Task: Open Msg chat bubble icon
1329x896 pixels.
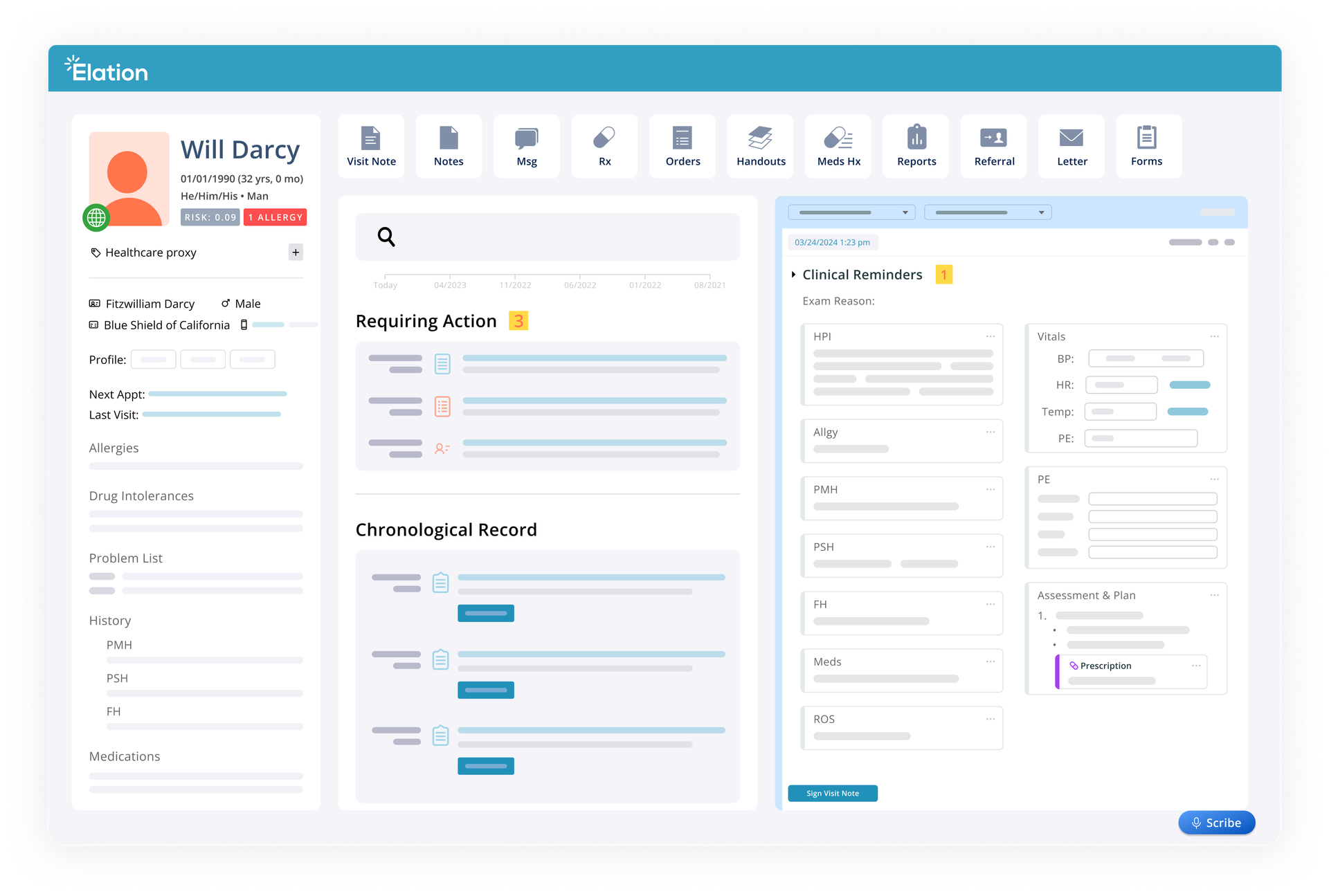Action: tap(526, 138)
